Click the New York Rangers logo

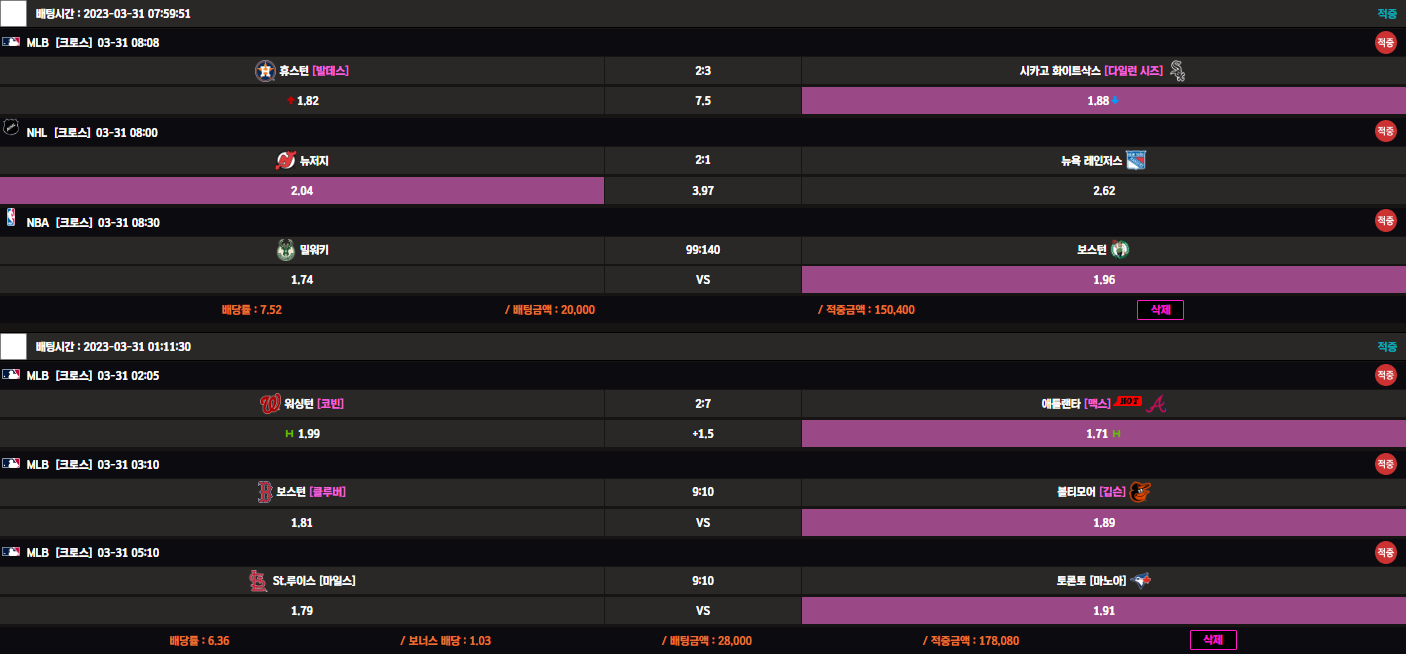pos(1136,160)
